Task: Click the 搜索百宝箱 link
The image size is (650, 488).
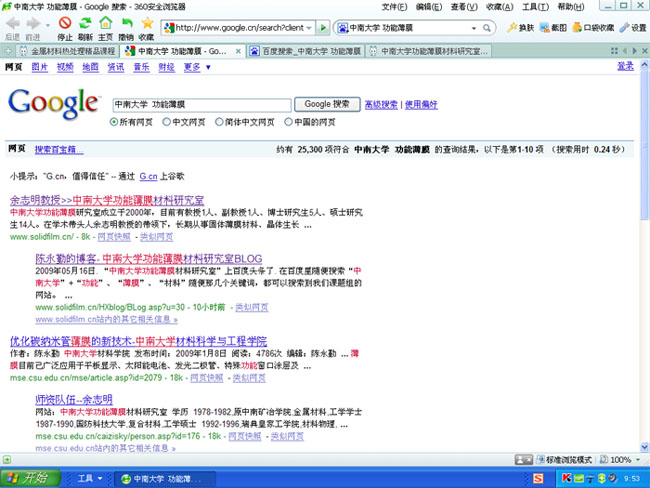Action: pos(59,150)
